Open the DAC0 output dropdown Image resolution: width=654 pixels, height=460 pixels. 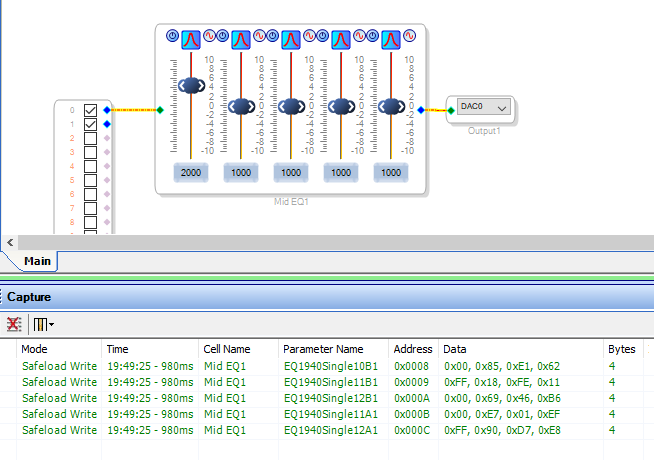click(483, 107)
